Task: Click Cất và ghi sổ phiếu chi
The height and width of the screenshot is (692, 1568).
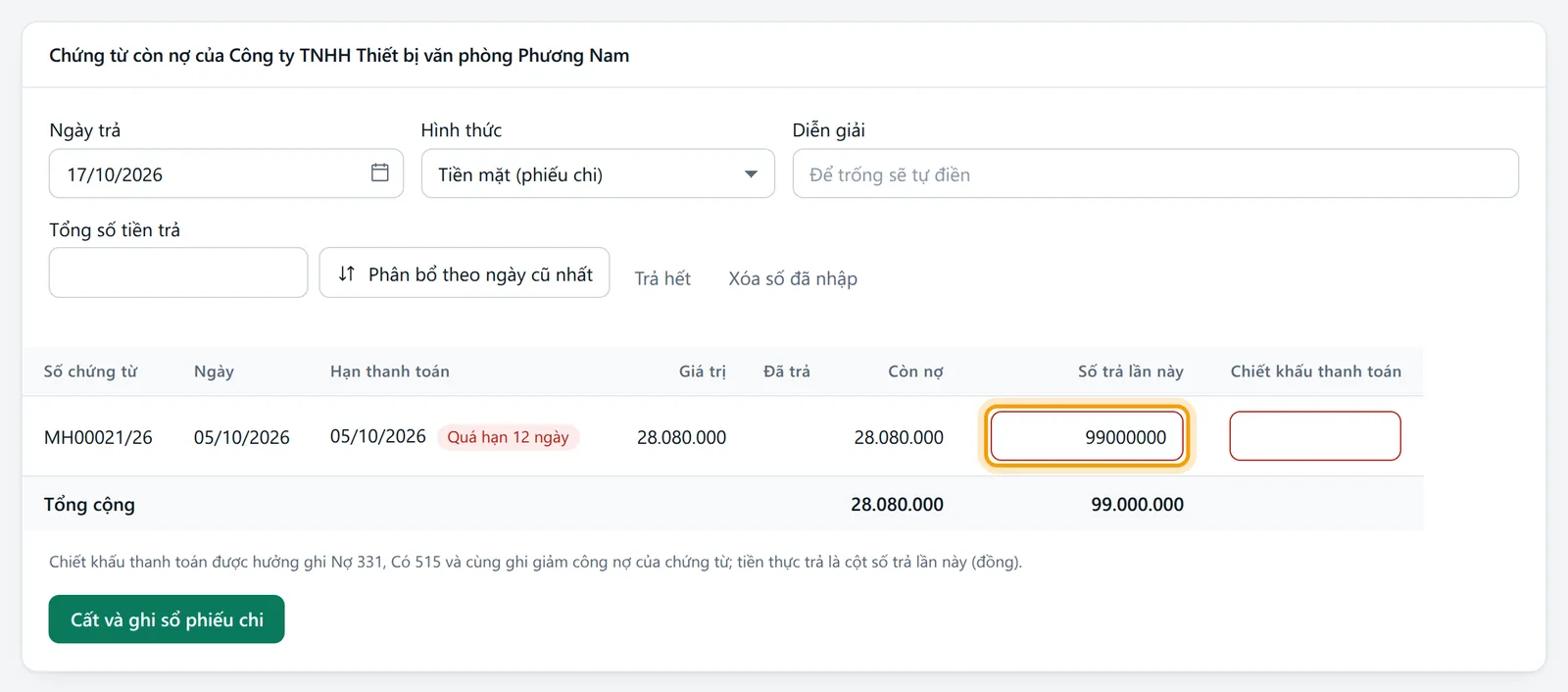Action: point(167,619)
